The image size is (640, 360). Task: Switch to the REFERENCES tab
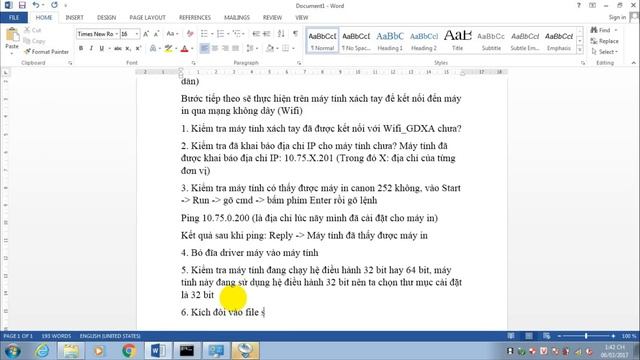click(x=195, y=18)
